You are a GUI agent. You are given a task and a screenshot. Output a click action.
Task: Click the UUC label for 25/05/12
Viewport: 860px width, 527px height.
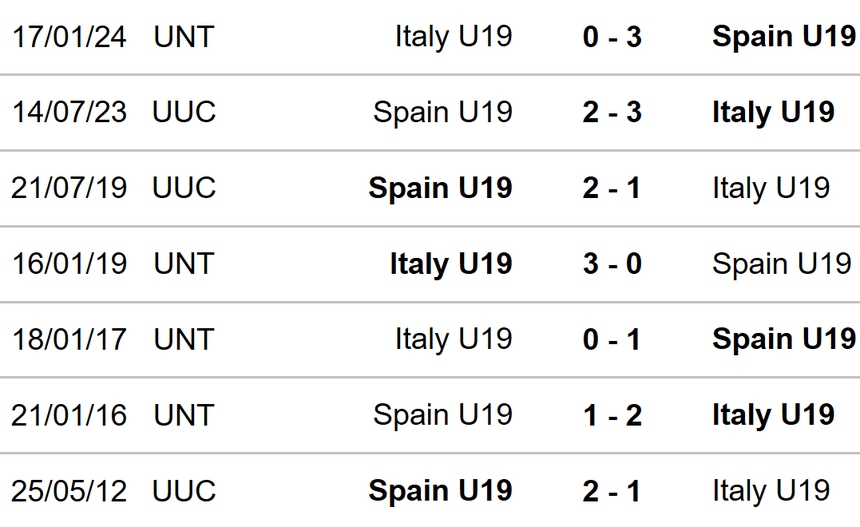tap(184, 490)
